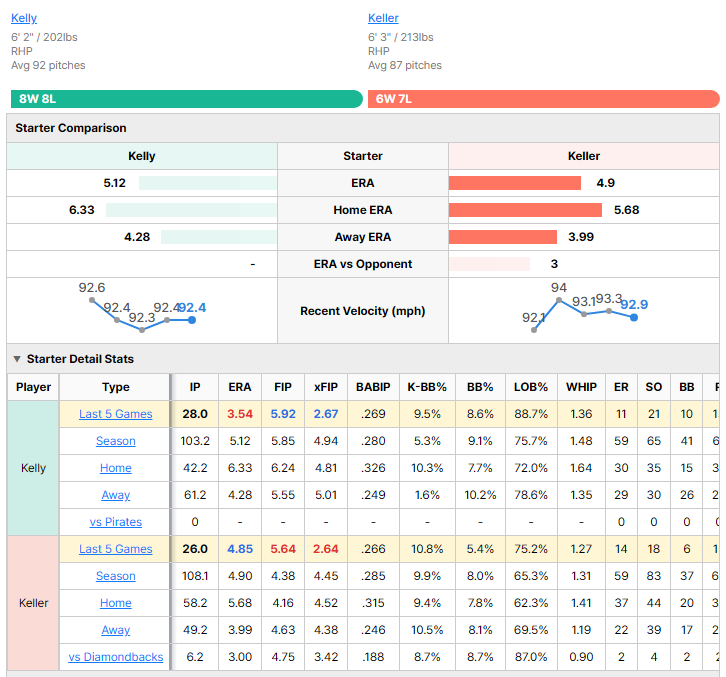Click the K-BB% column header
Image resolution: width=726 pixels, height=677 pixels.
427,387
